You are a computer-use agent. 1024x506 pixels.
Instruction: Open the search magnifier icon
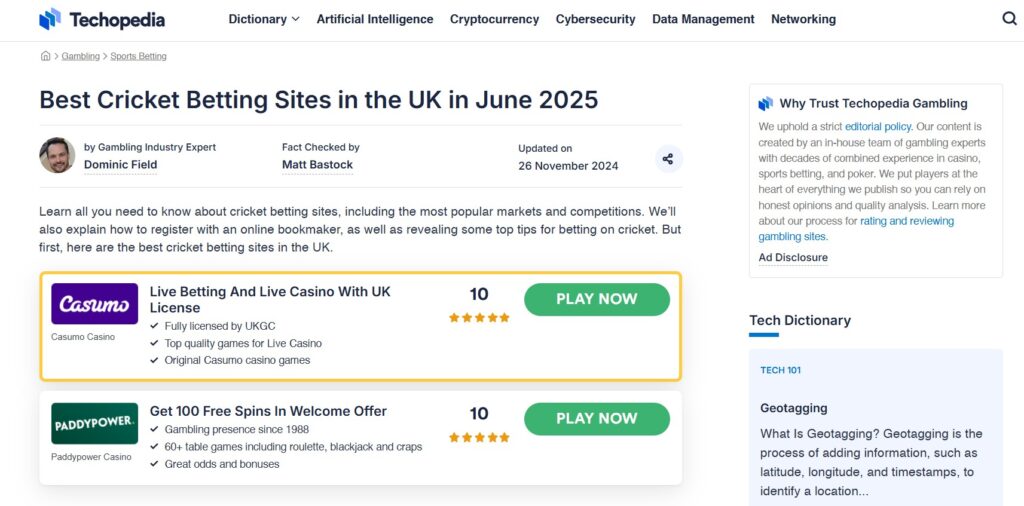[x=1009, y=19]
